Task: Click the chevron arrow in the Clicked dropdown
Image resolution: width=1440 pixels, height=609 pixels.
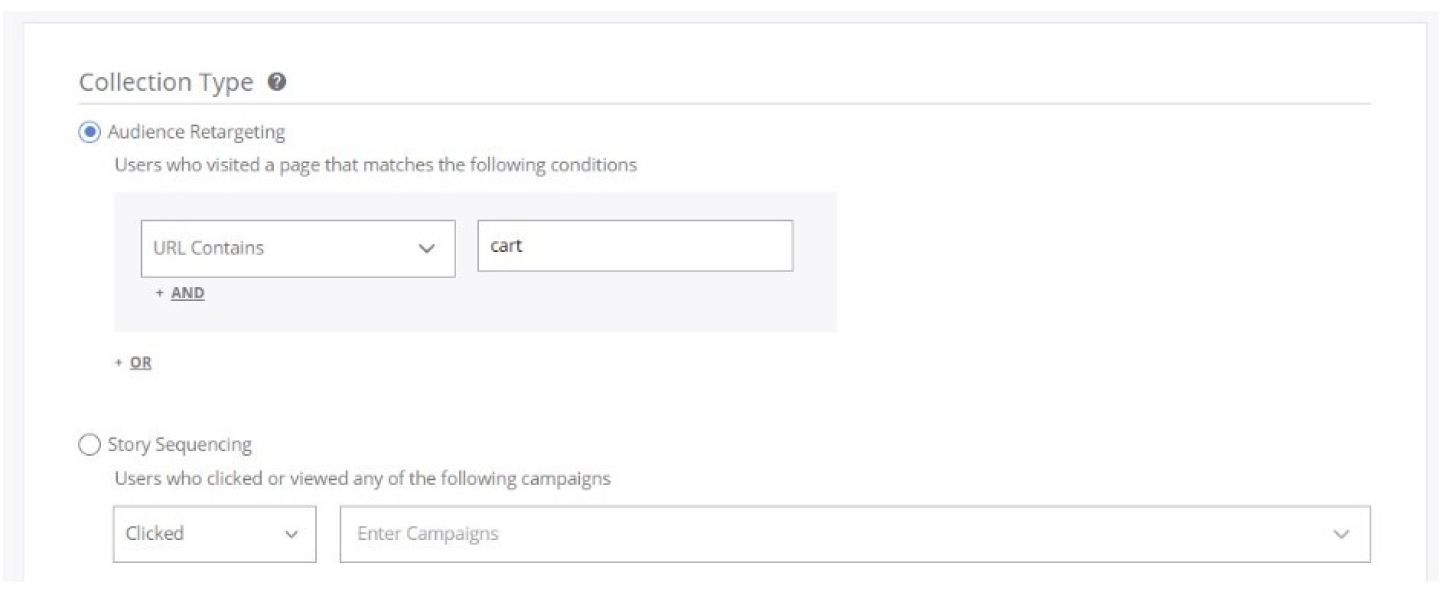Action: tap(292, 535)
